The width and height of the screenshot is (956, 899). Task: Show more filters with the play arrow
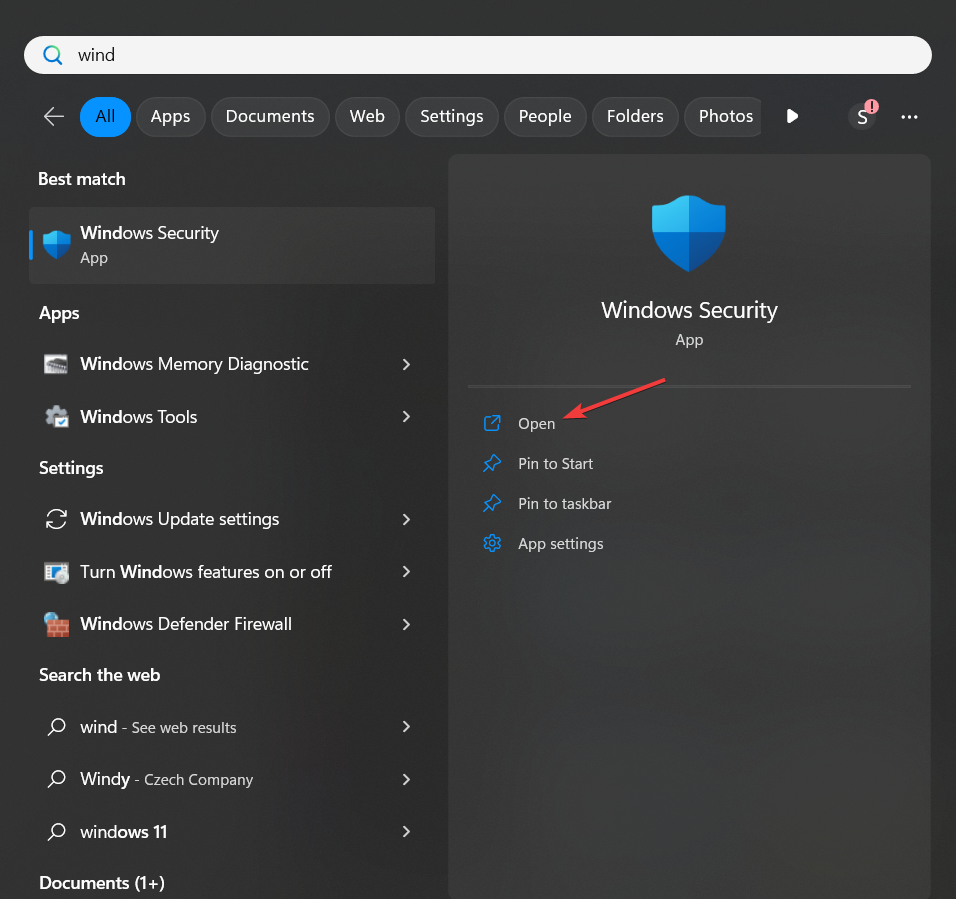(792, 116)
